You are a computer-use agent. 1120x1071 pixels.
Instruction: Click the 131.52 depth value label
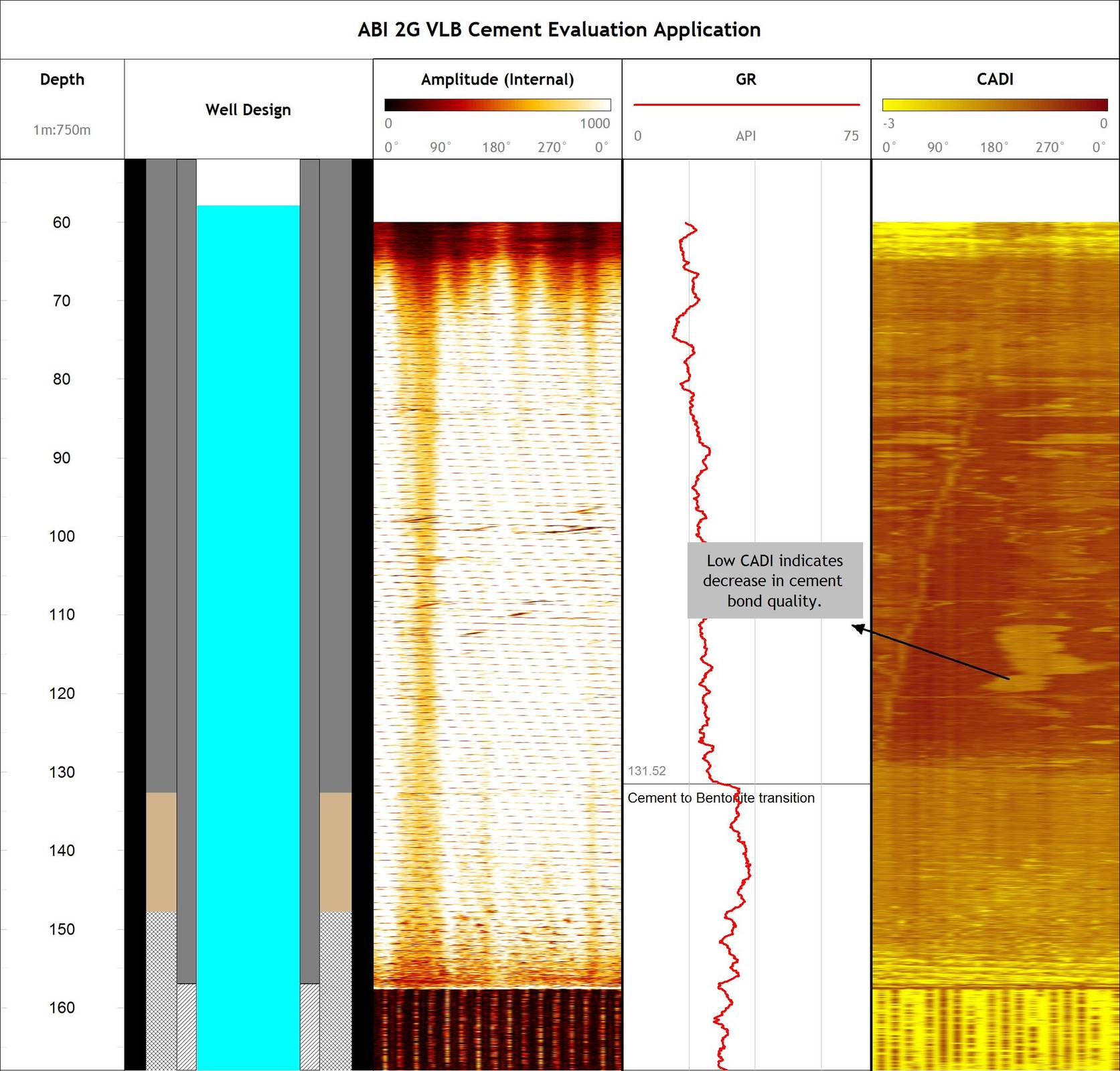(x=646, y=771)
